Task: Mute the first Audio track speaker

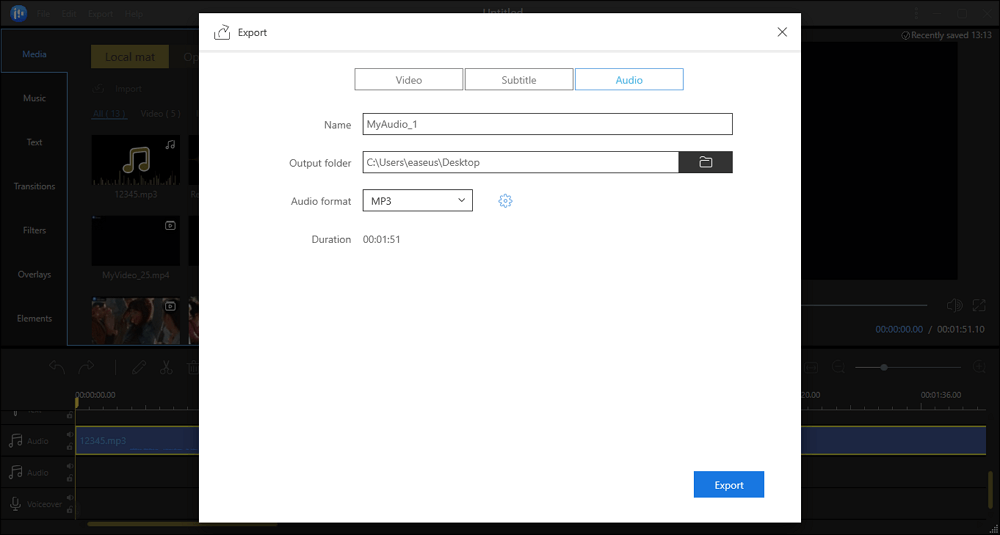Action: (69, 435)
